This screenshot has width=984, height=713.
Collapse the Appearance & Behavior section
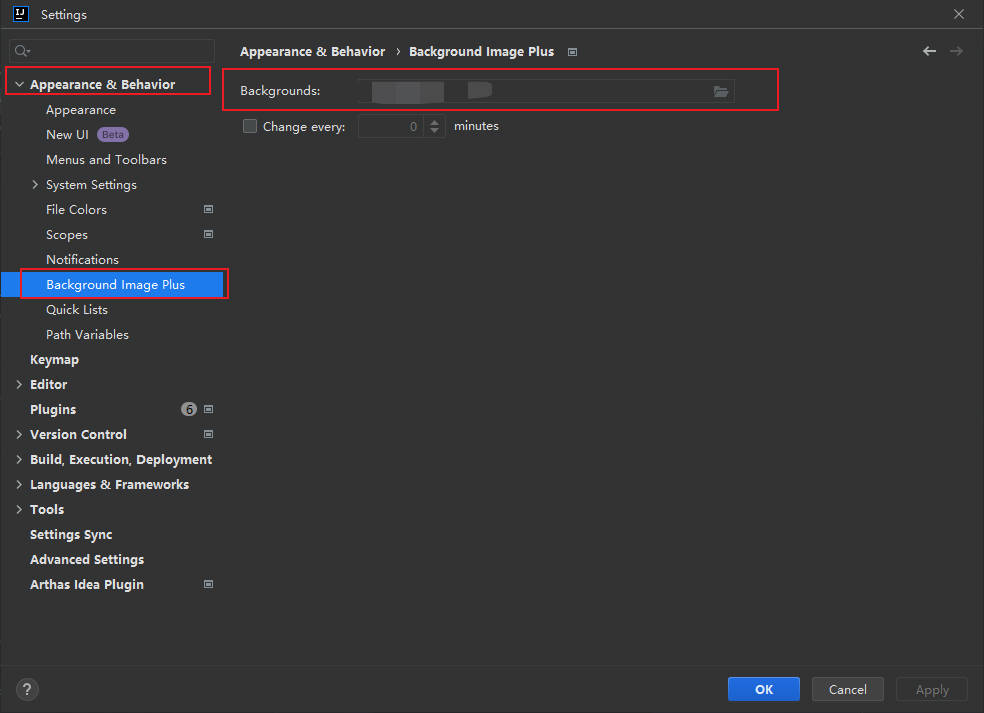(x=19, y=84)
